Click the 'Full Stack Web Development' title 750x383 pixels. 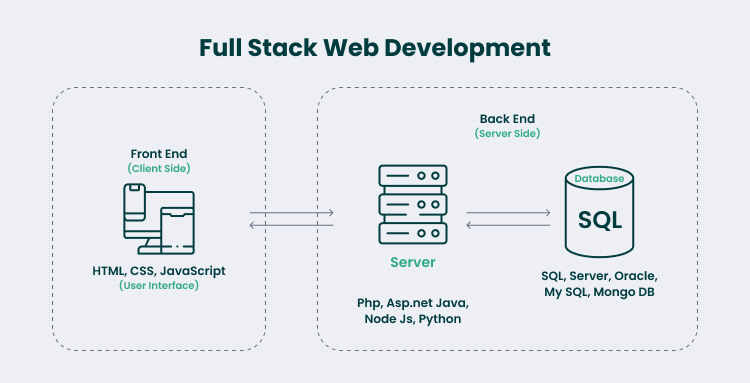click(x=375, y=48)
